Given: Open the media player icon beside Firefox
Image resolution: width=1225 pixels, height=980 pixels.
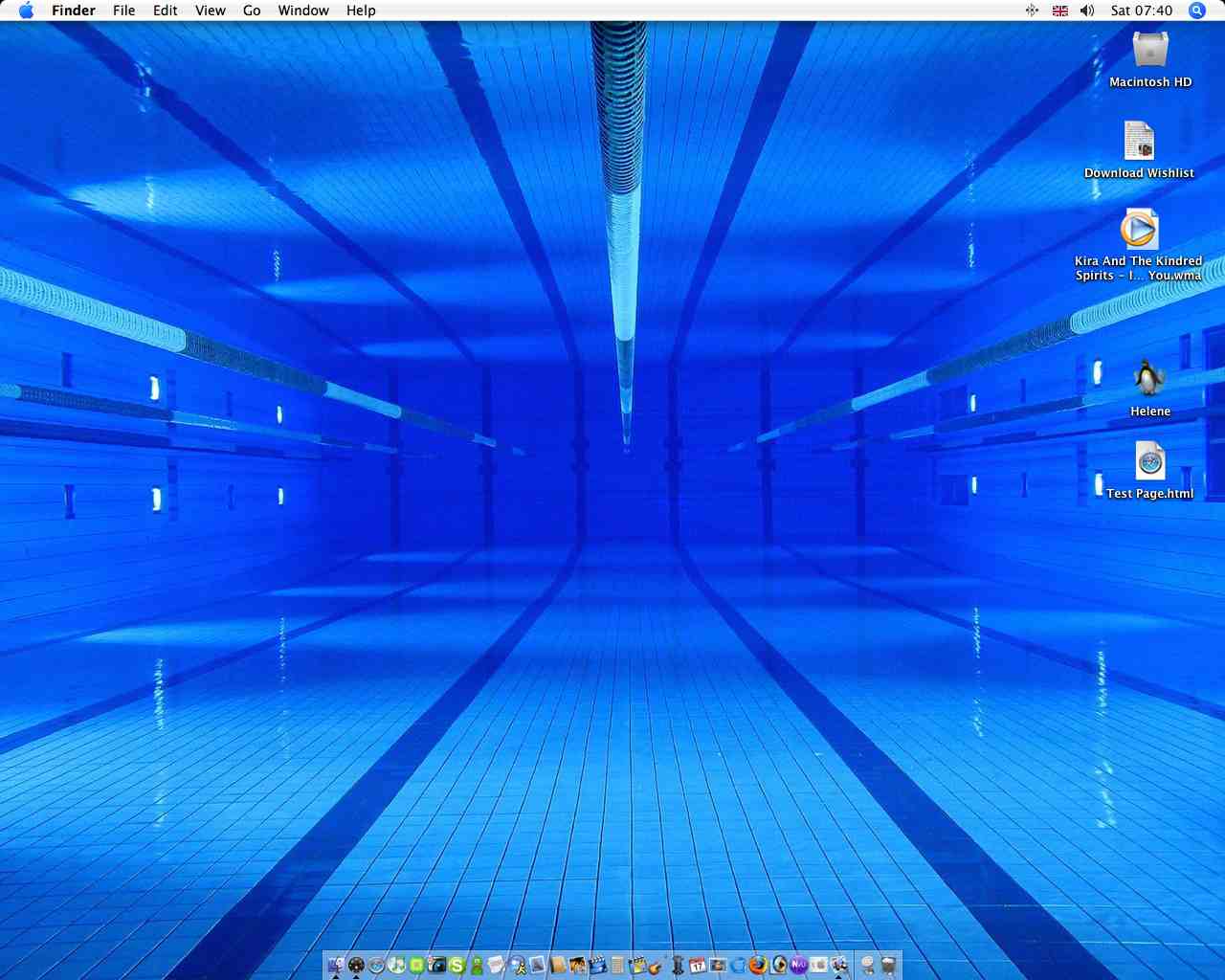Looking at the screenshot, I should 779,965.
